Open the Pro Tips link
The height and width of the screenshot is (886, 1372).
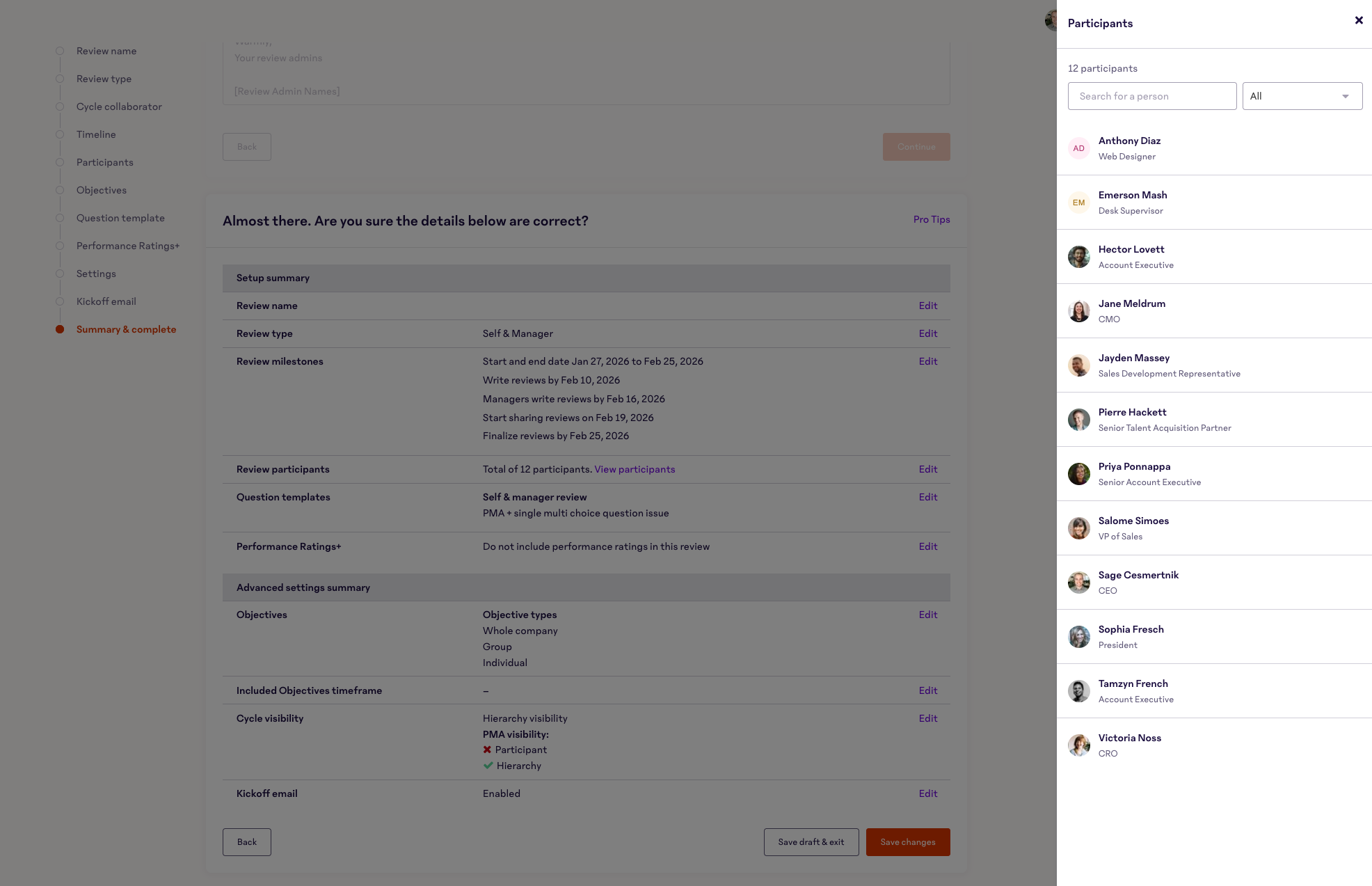[x=931, y=219]
